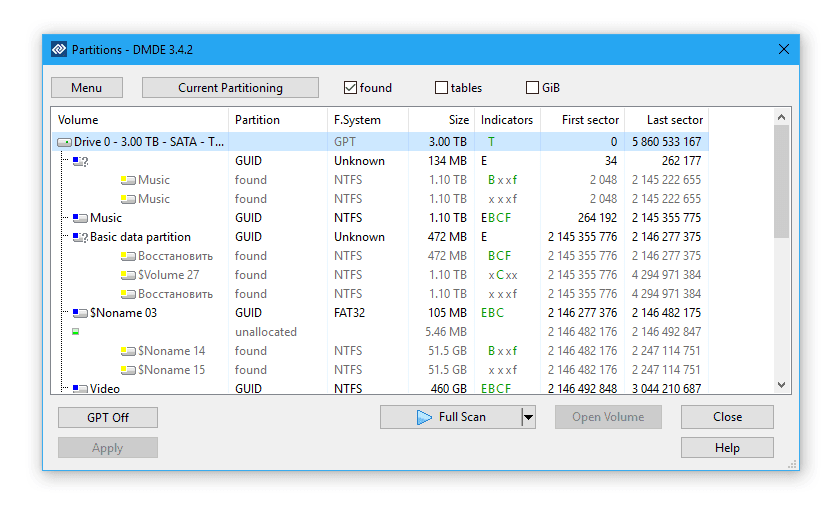This screenshot has height=508, width=840.
Task: Click the Apply button
Action: tap(108, 447)
